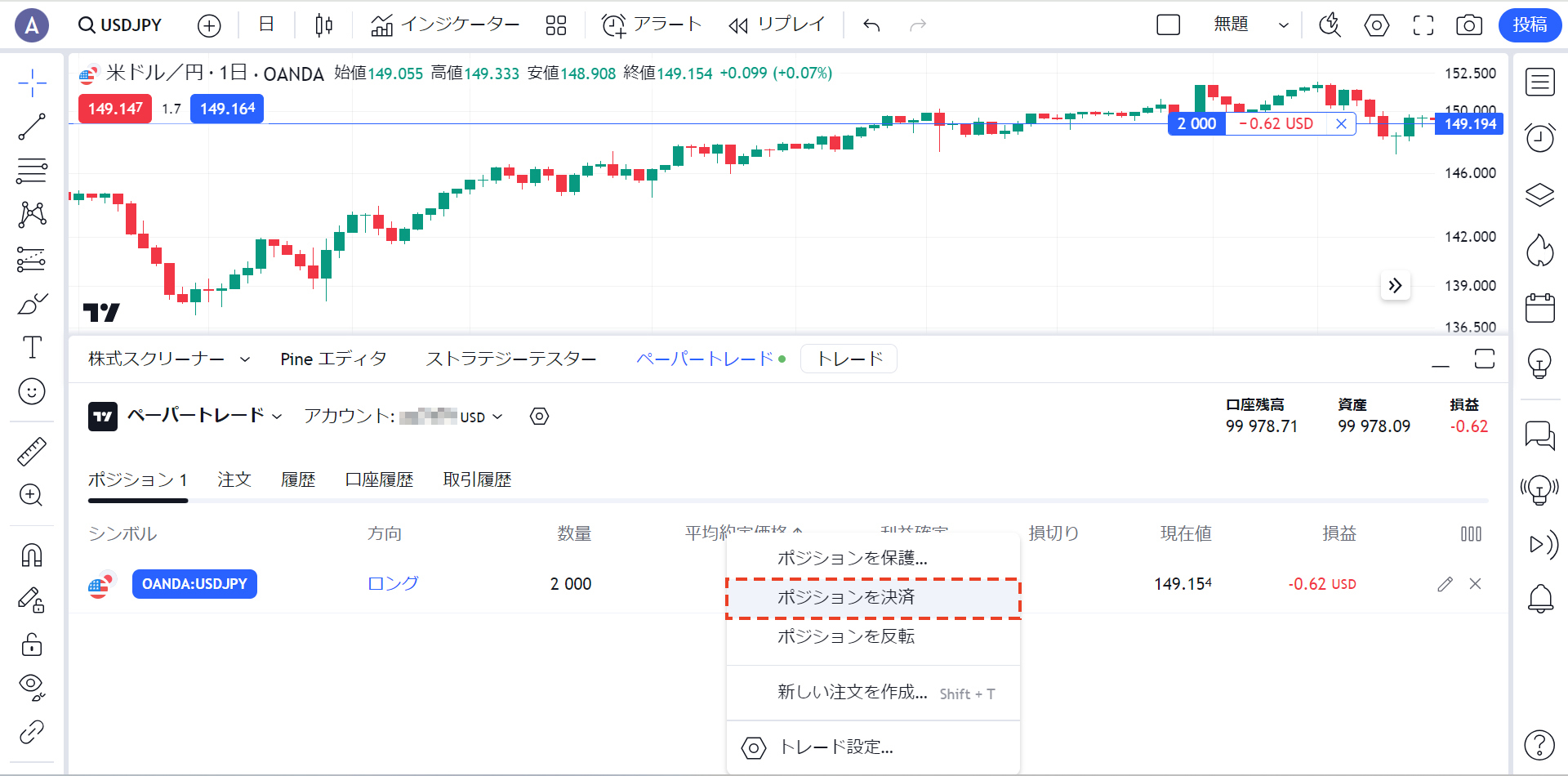Toggle hide all drawings eye icon
This screenshot has height=776, width=1568.
coord(32,688)
